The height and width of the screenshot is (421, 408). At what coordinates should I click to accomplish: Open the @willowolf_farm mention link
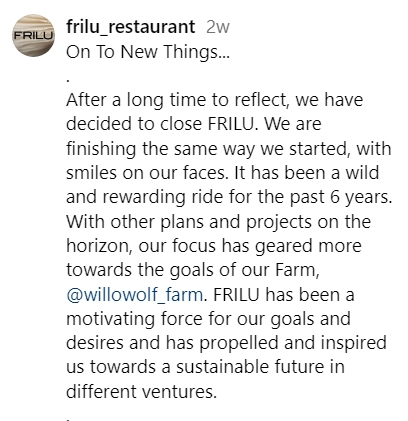pyautogui.click(x=135, y=295)
